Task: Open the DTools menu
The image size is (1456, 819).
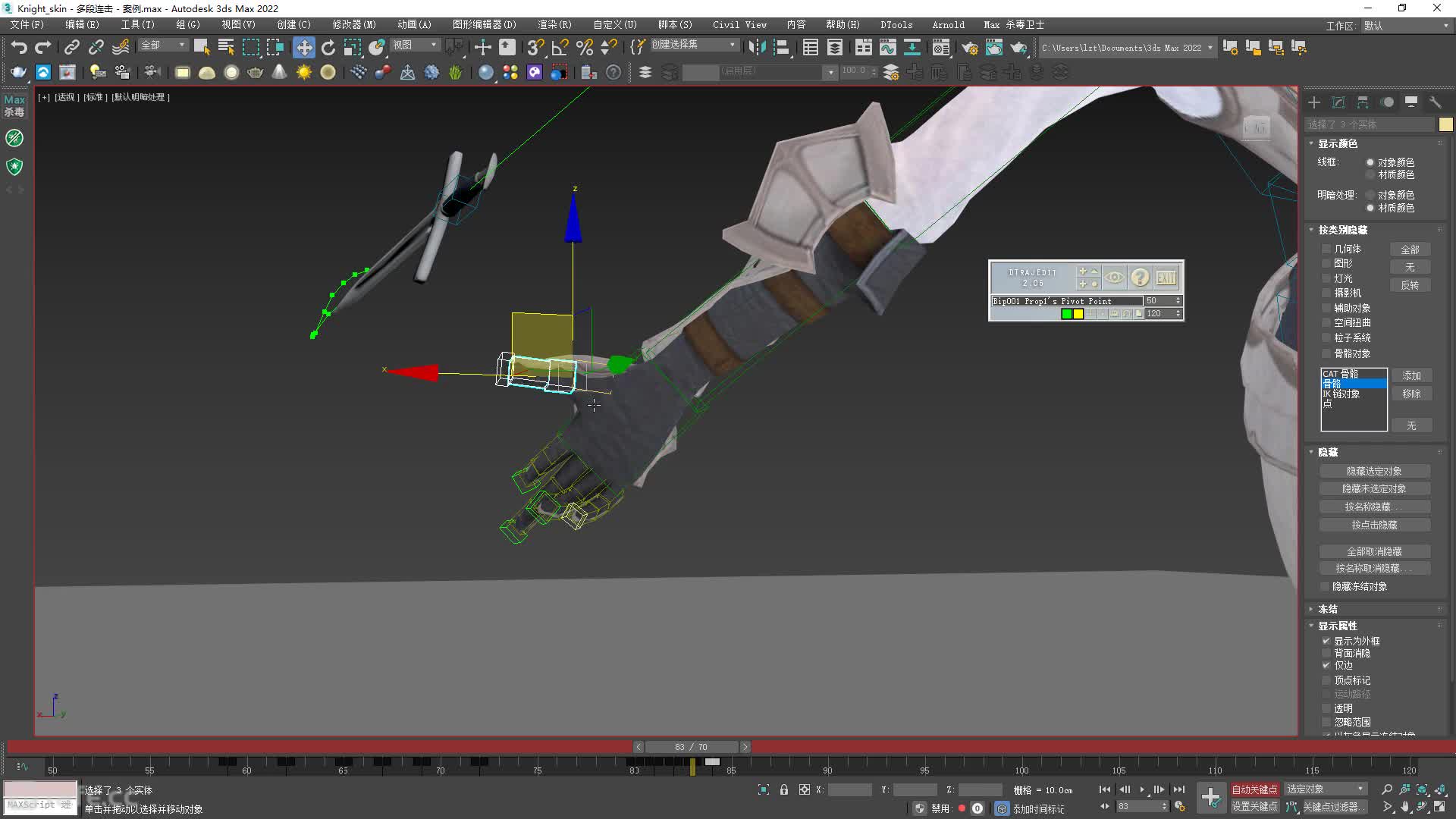Action: 896,25
